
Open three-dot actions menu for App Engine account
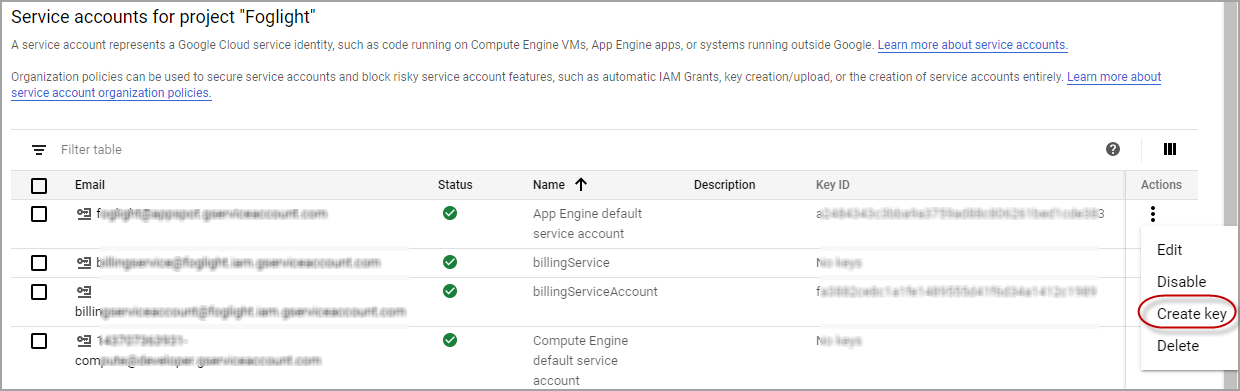pyautogui.click(x=1154, y=213)
